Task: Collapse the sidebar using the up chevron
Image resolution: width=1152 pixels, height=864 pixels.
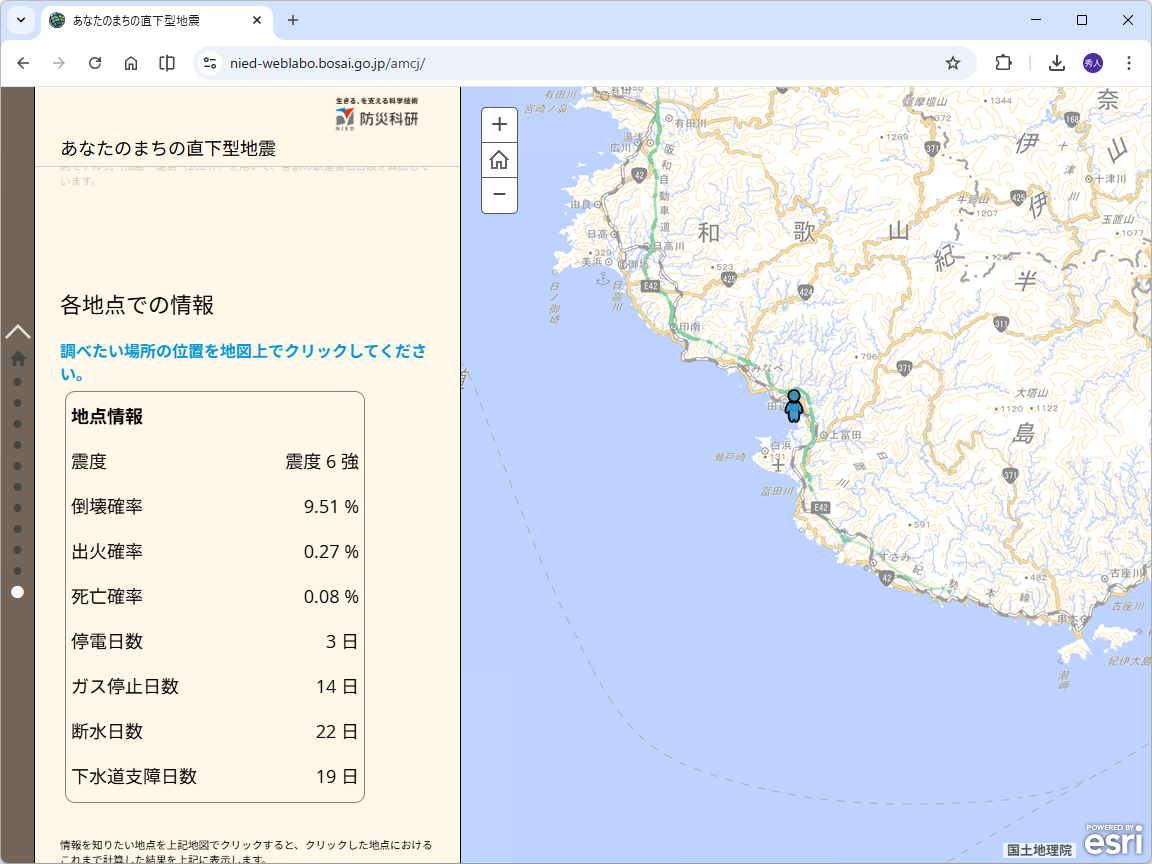Action: tap(17, 329)
